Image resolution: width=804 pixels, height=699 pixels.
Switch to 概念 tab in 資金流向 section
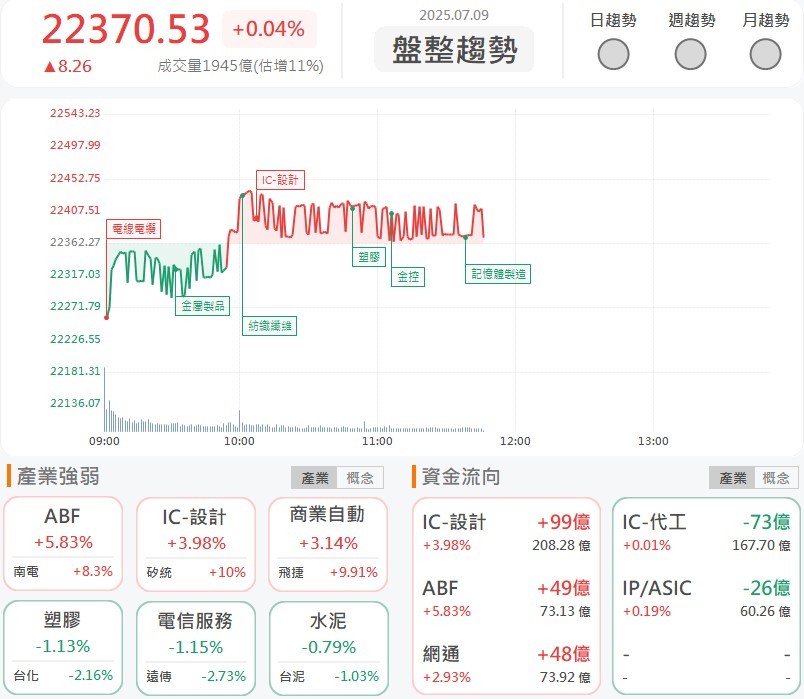pos(776,478)
